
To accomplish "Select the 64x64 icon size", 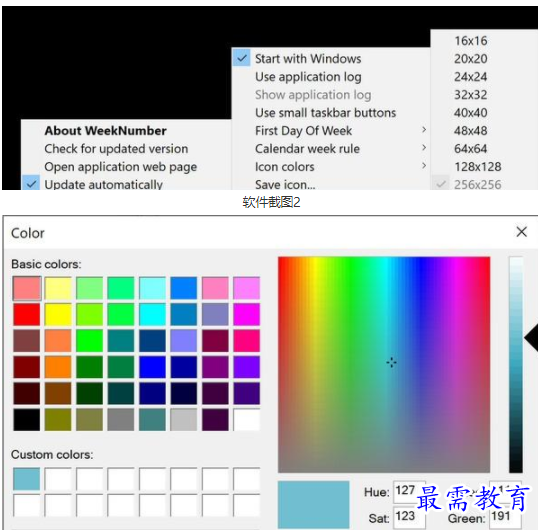I will (484, 149).
